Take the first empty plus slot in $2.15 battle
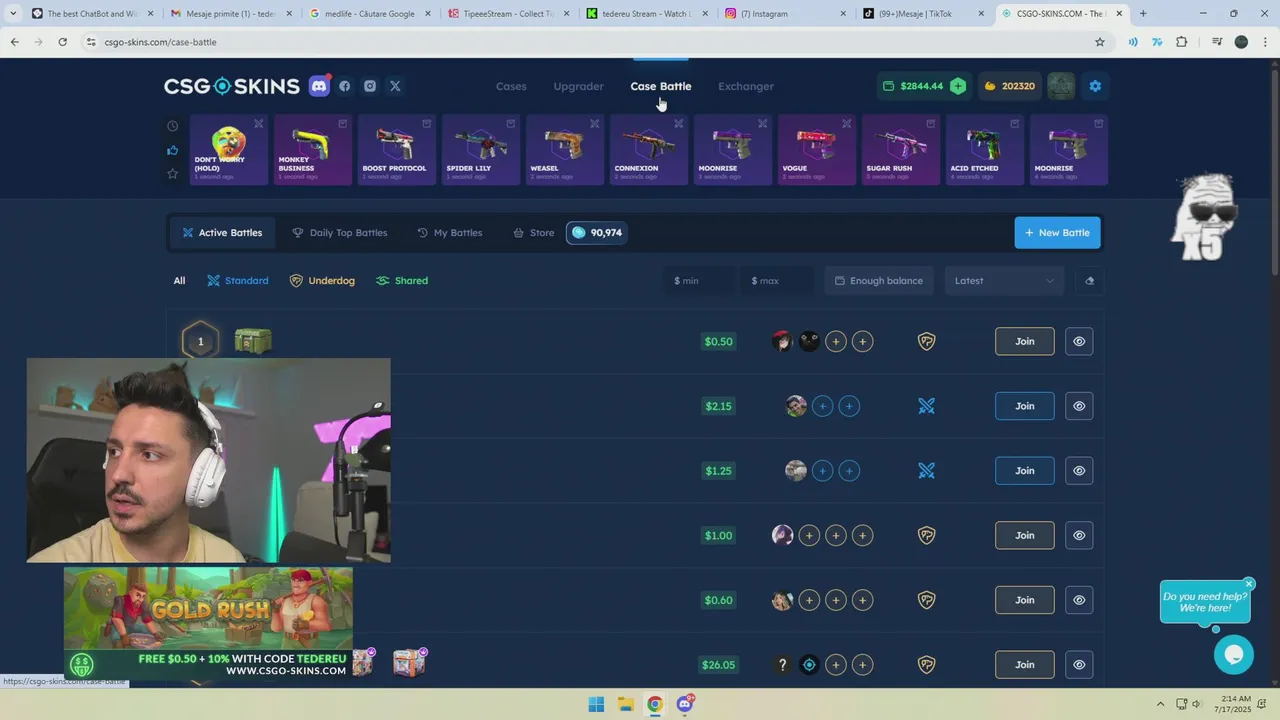1280x720 pixels. click(x=822, y=406)
